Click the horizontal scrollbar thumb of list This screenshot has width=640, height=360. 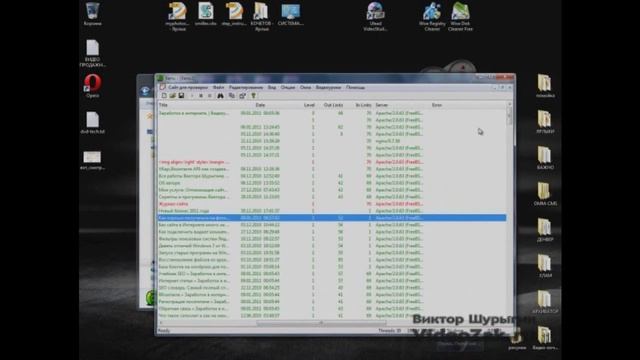(321, 323)
